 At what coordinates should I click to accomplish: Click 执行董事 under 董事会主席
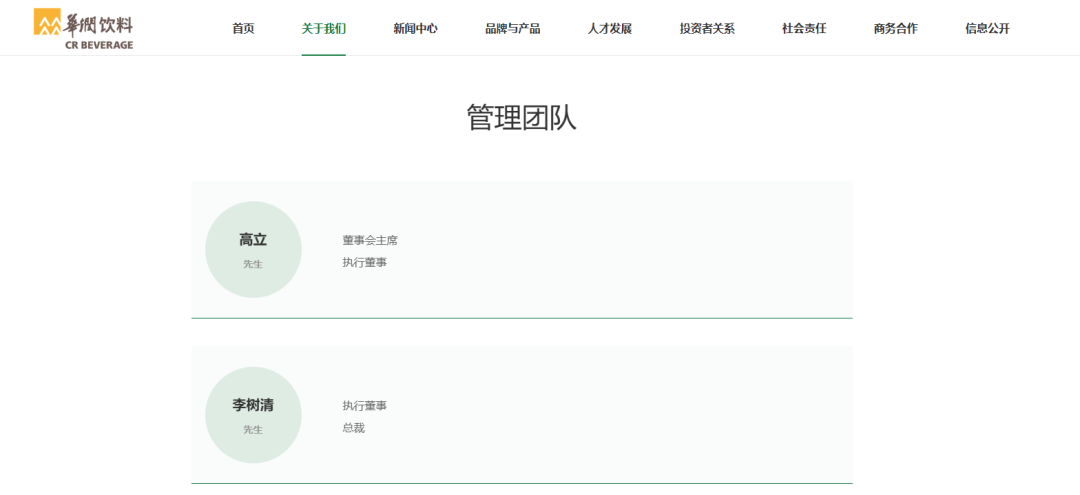(x=364, y=262)
